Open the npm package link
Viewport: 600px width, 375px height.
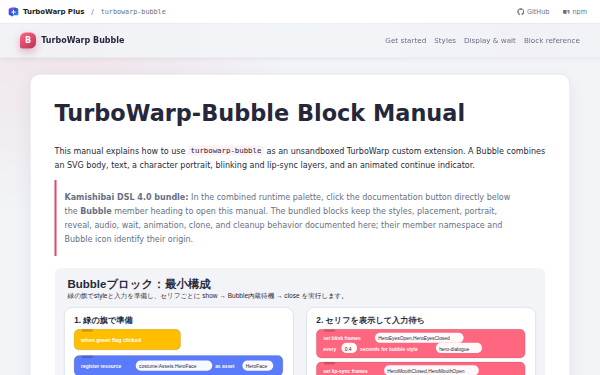tap(575, 12)
